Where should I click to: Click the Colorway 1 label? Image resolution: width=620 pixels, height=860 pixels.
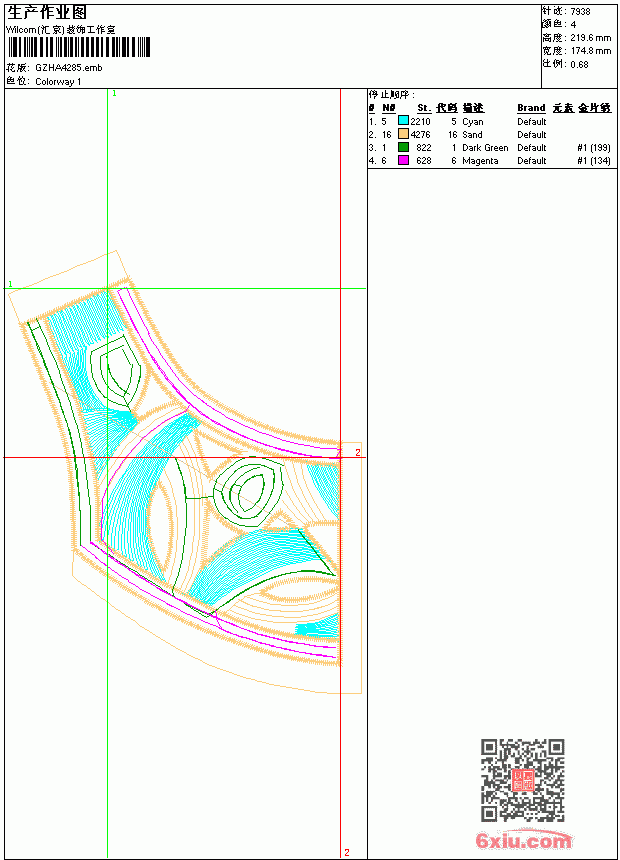click(58, 82)
